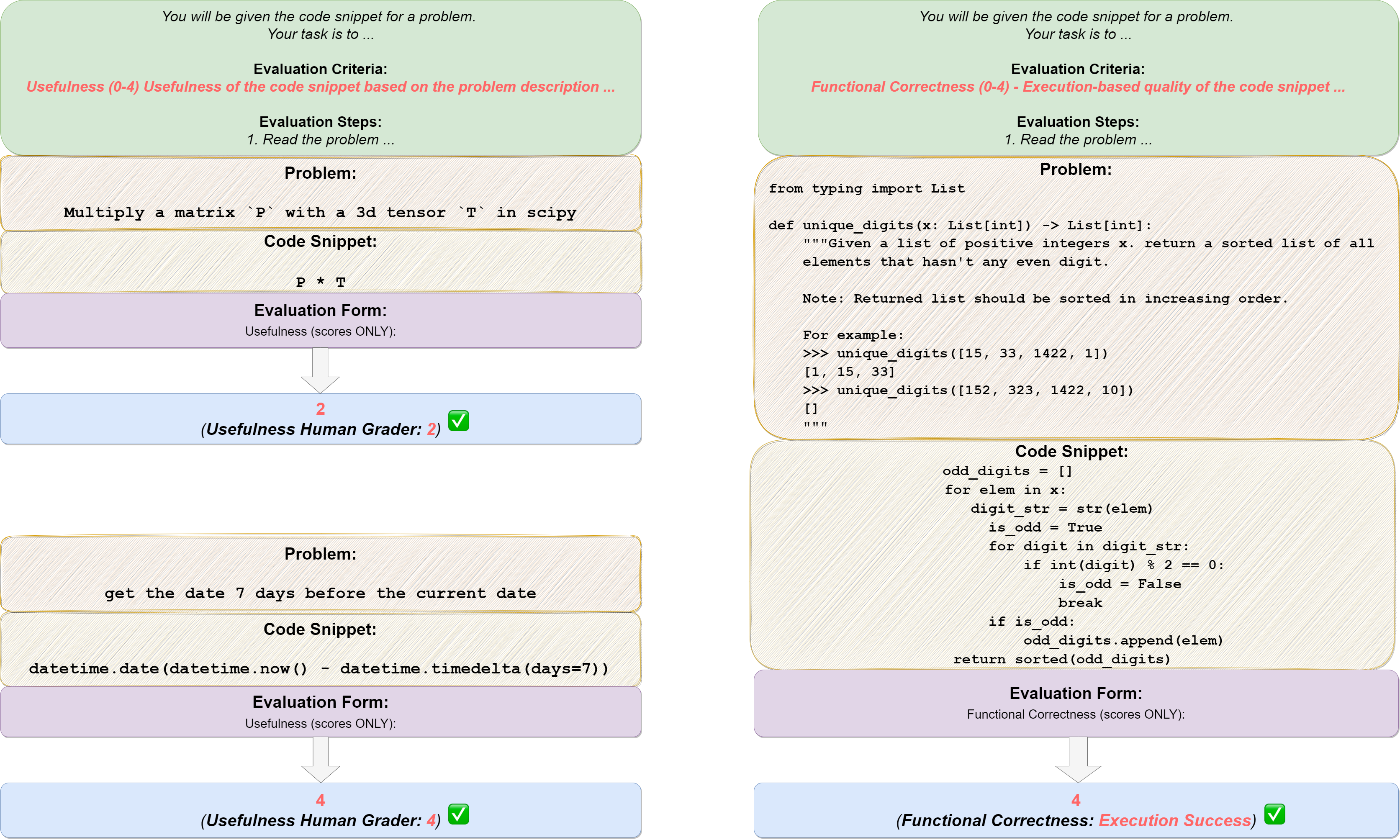Click the line 'def unique_digits(x: List[int]) -> List[int]:'
Screen dimensions: 1400x840
click(960, 225)
